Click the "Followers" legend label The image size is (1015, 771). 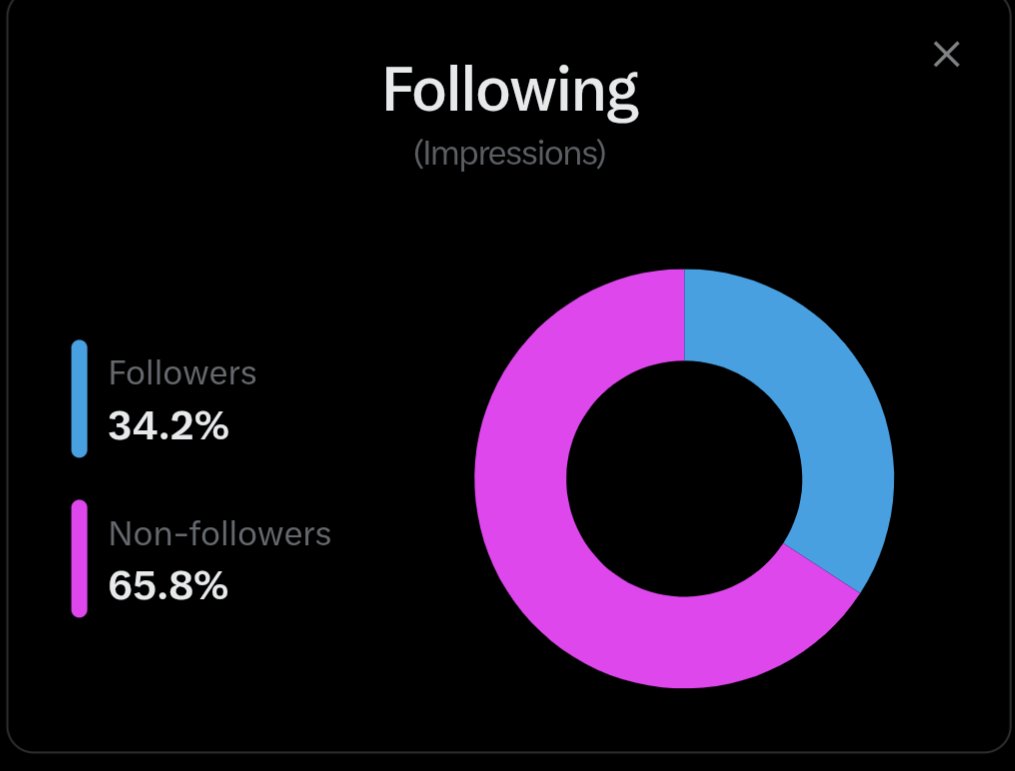(182, 373)
